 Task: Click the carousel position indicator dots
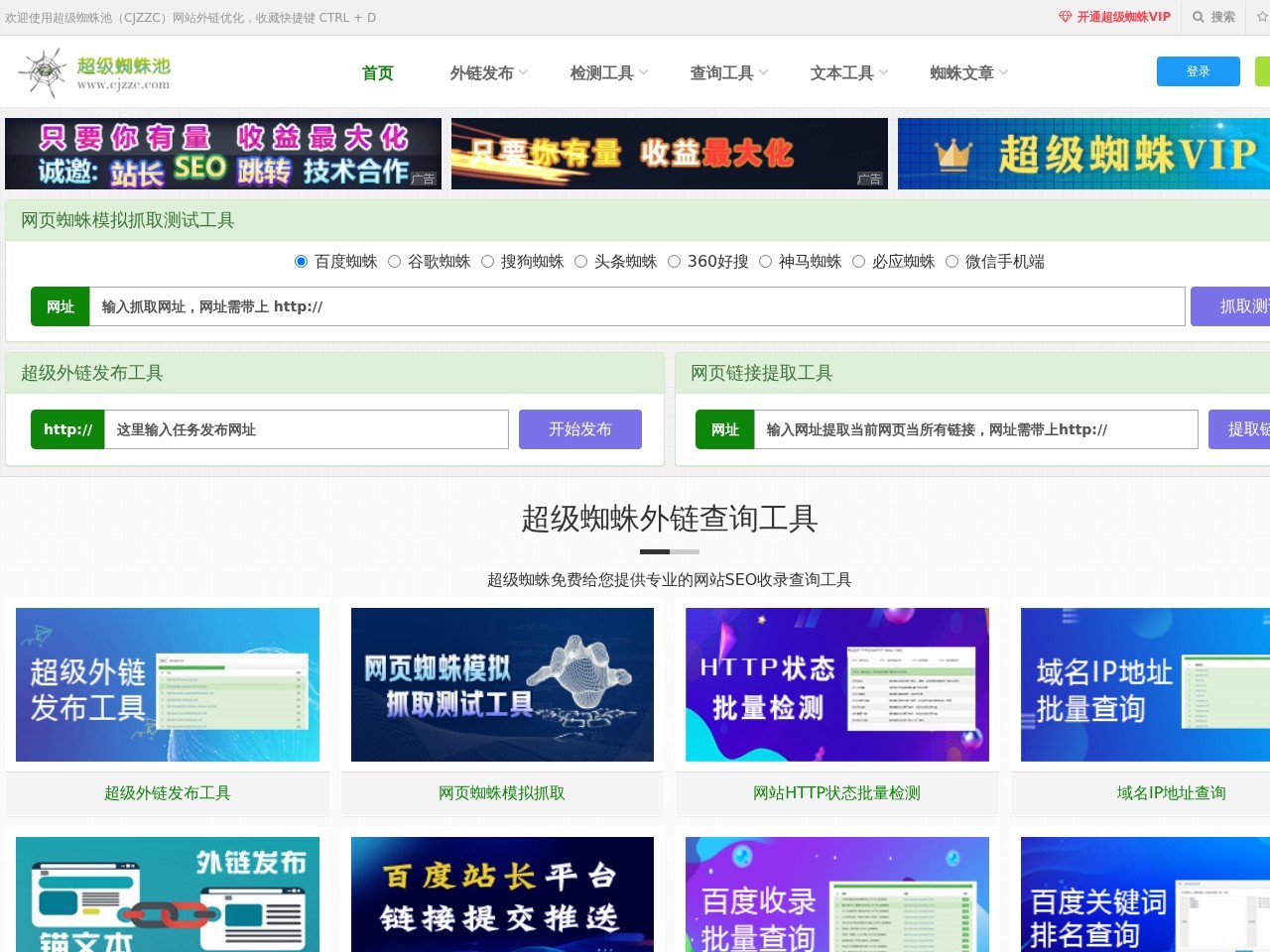(670, 551)
